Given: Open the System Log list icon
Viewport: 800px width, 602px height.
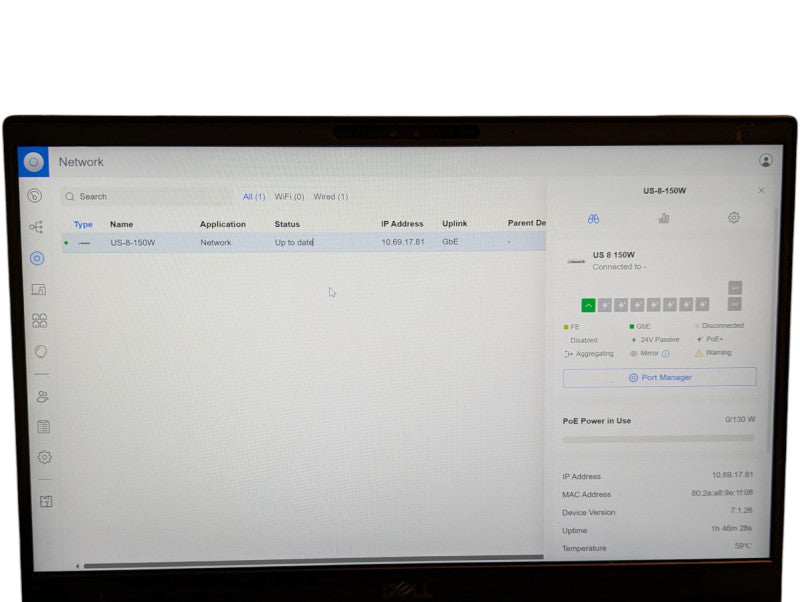Looking at the screenshot, I should 43,427.
